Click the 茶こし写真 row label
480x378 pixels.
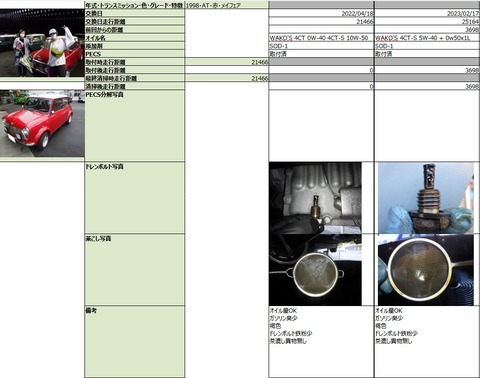(134, 270)
